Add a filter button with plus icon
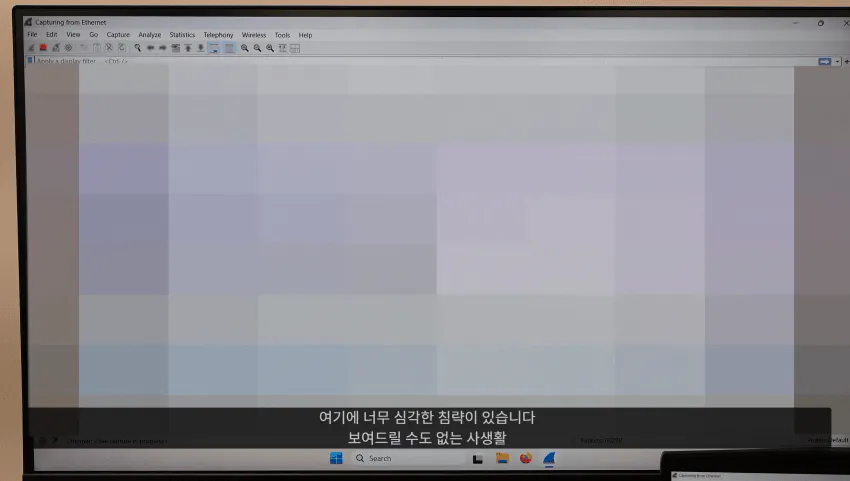 click(x=846, y=62)
